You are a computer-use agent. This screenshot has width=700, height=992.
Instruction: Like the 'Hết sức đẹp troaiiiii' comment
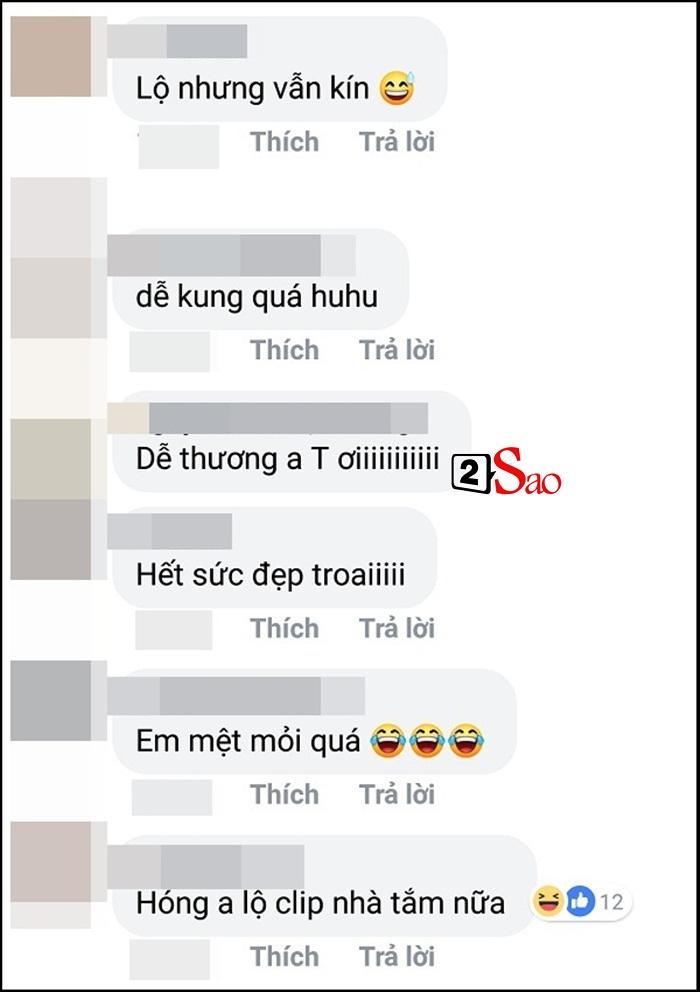pos(284,628)
